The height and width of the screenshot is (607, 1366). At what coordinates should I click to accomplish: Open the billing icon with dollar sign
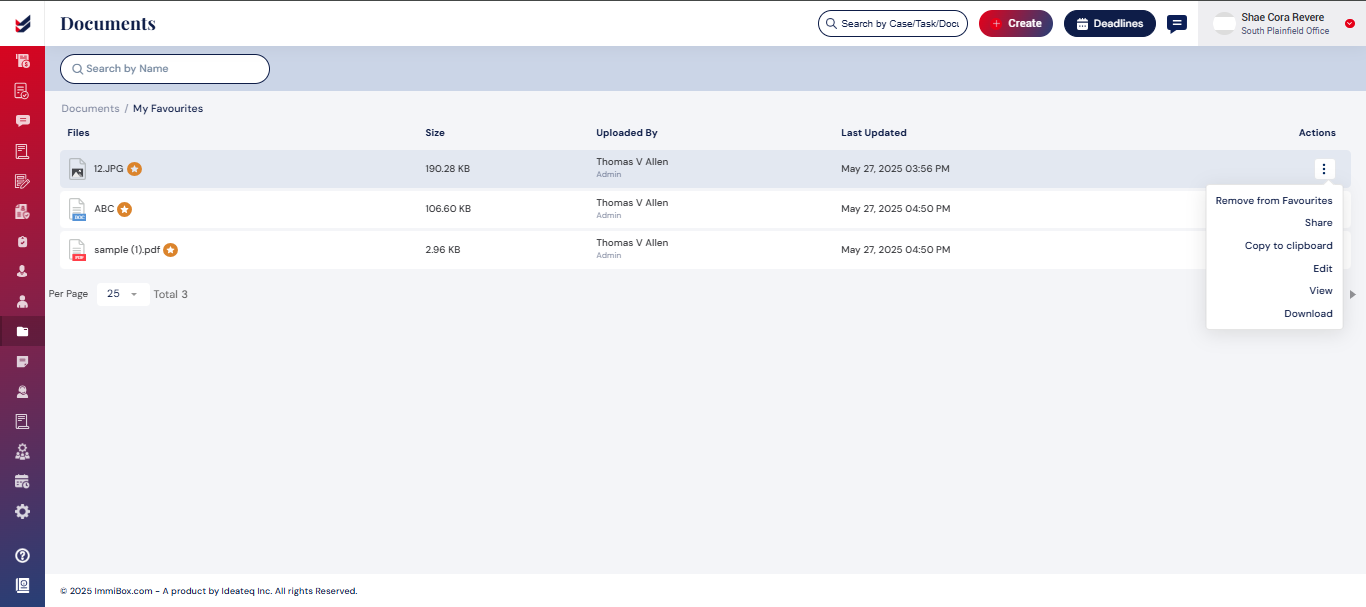coord(22,60)
